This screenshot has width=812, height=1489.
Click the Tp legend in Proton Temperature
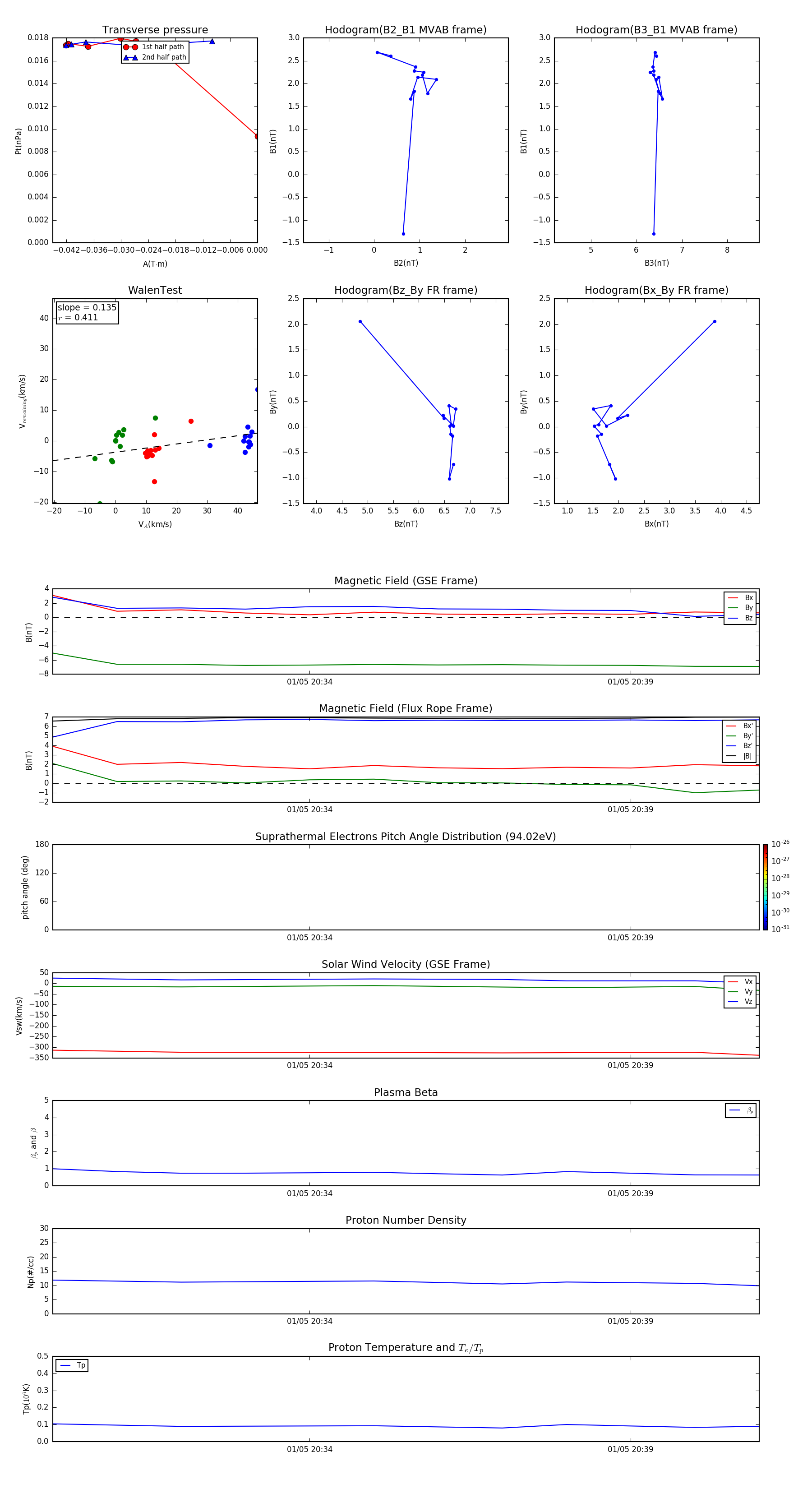pos(72,1365)
